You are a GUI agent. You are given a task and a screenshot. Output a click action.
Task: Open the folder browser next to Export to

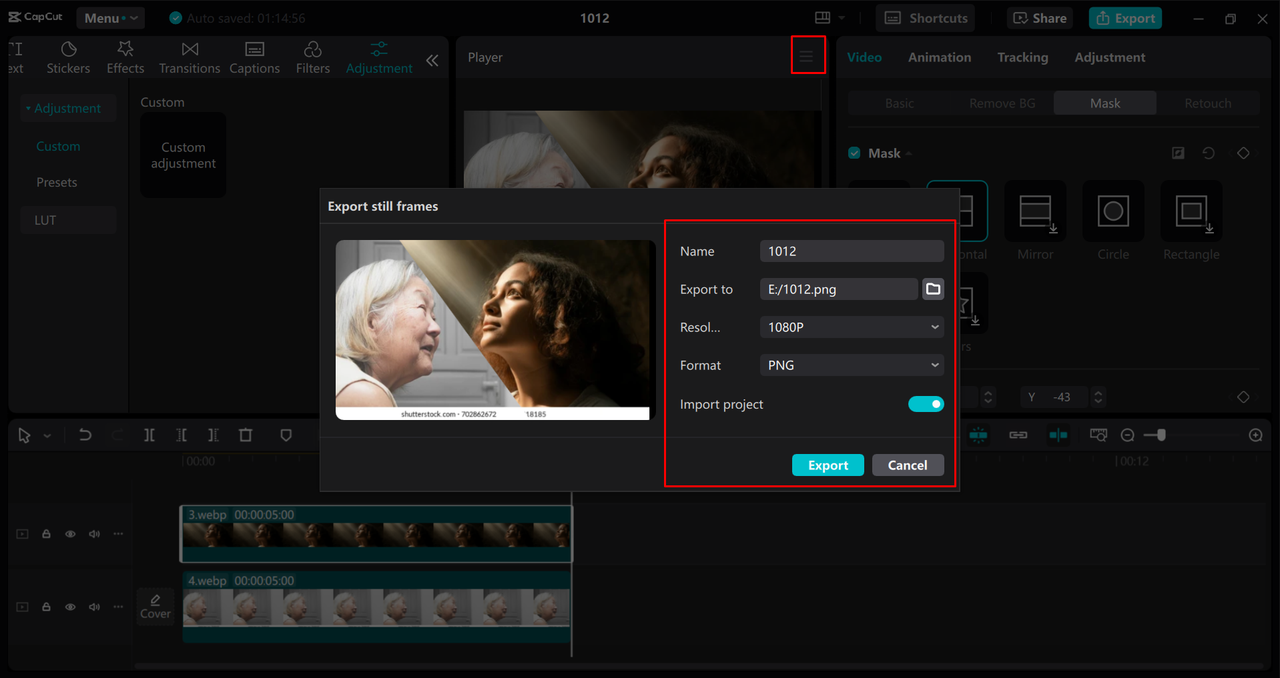point(932,289)
